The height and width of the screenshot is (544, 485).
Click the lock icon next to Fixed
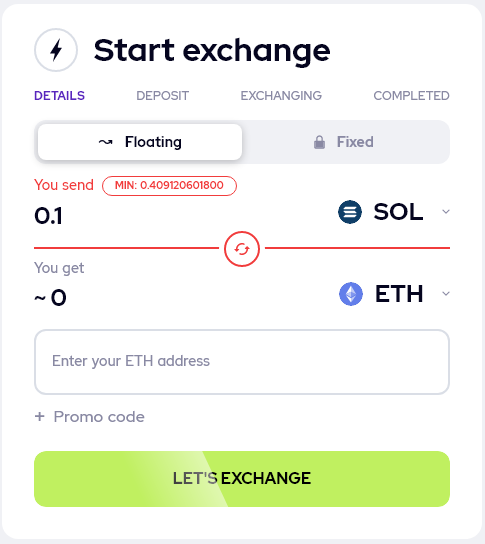(x=319, y=142)
